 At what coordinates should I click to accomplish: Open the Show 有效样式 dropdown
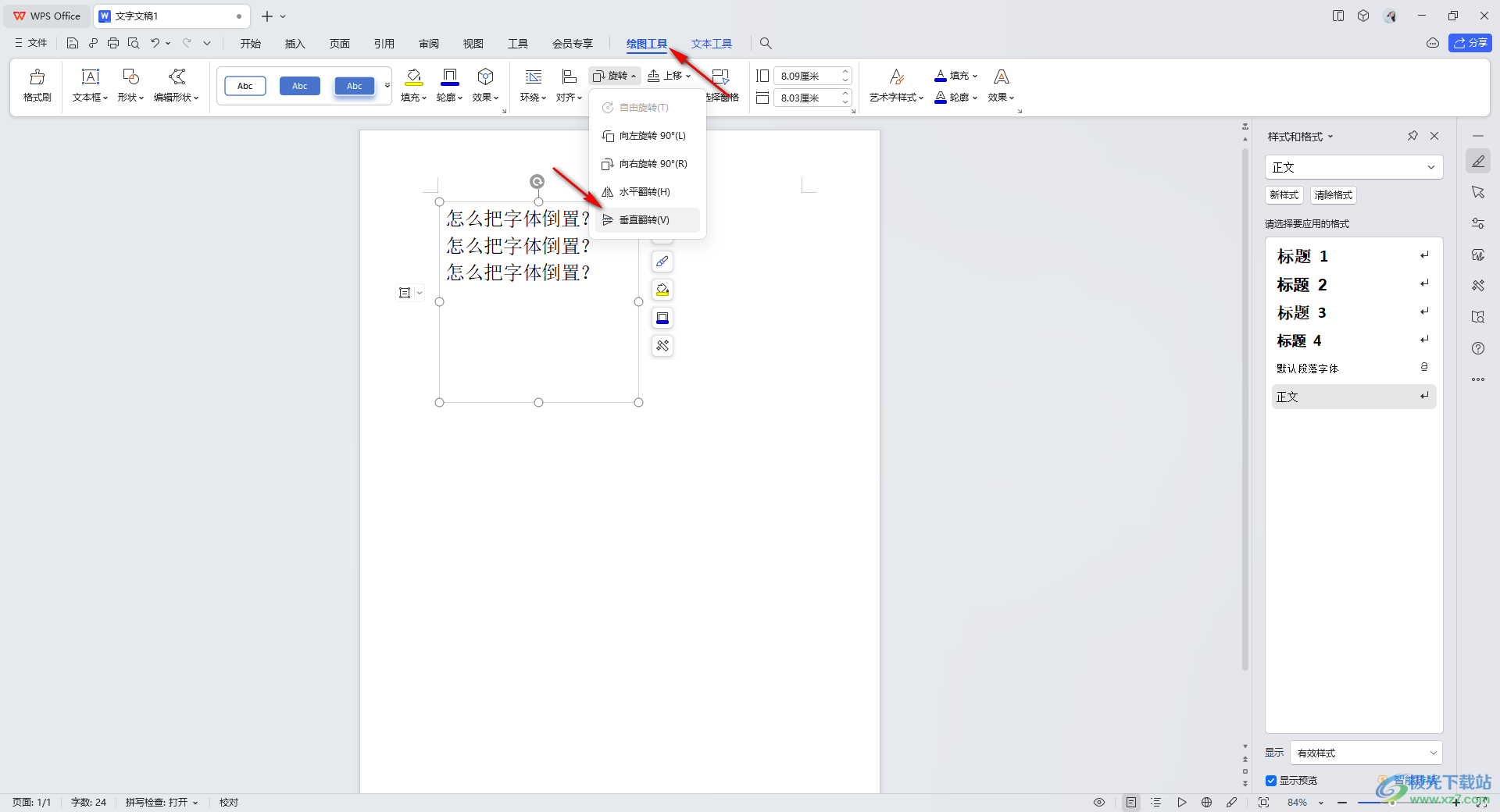click(1366, 753)
